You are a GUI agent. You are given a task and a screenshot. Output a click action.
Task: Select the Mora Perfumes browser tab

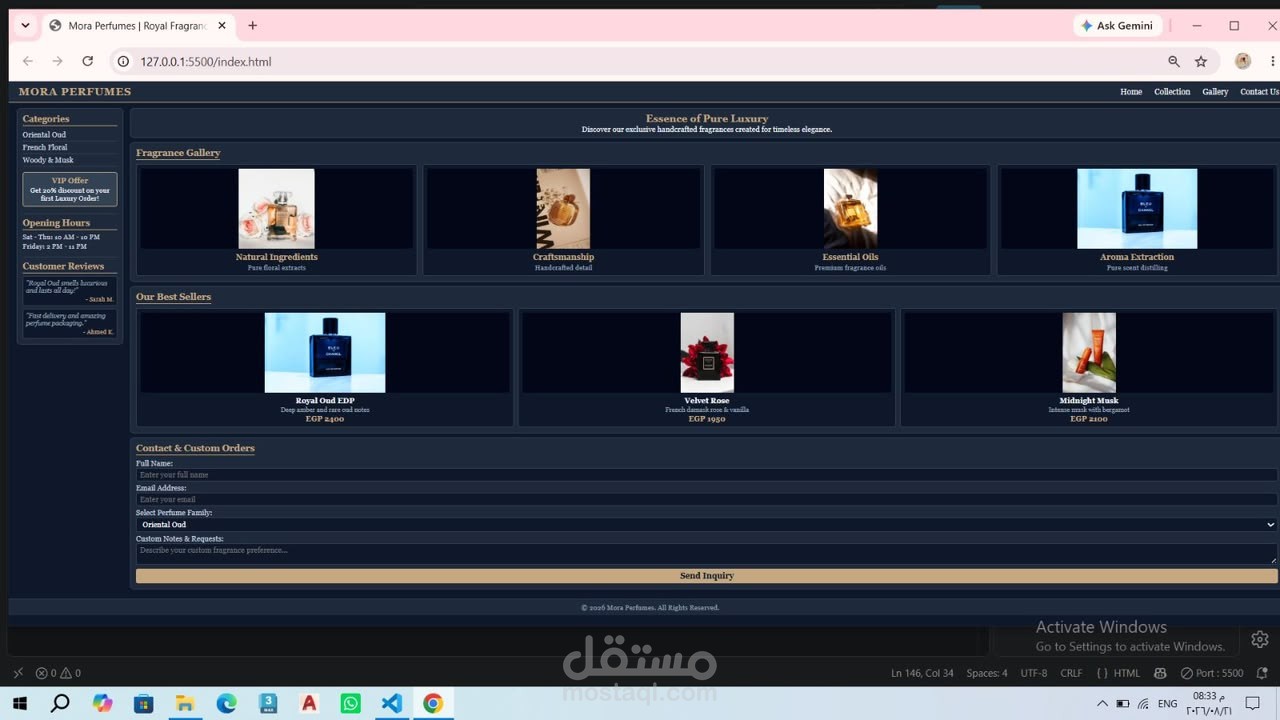[138, 26]
